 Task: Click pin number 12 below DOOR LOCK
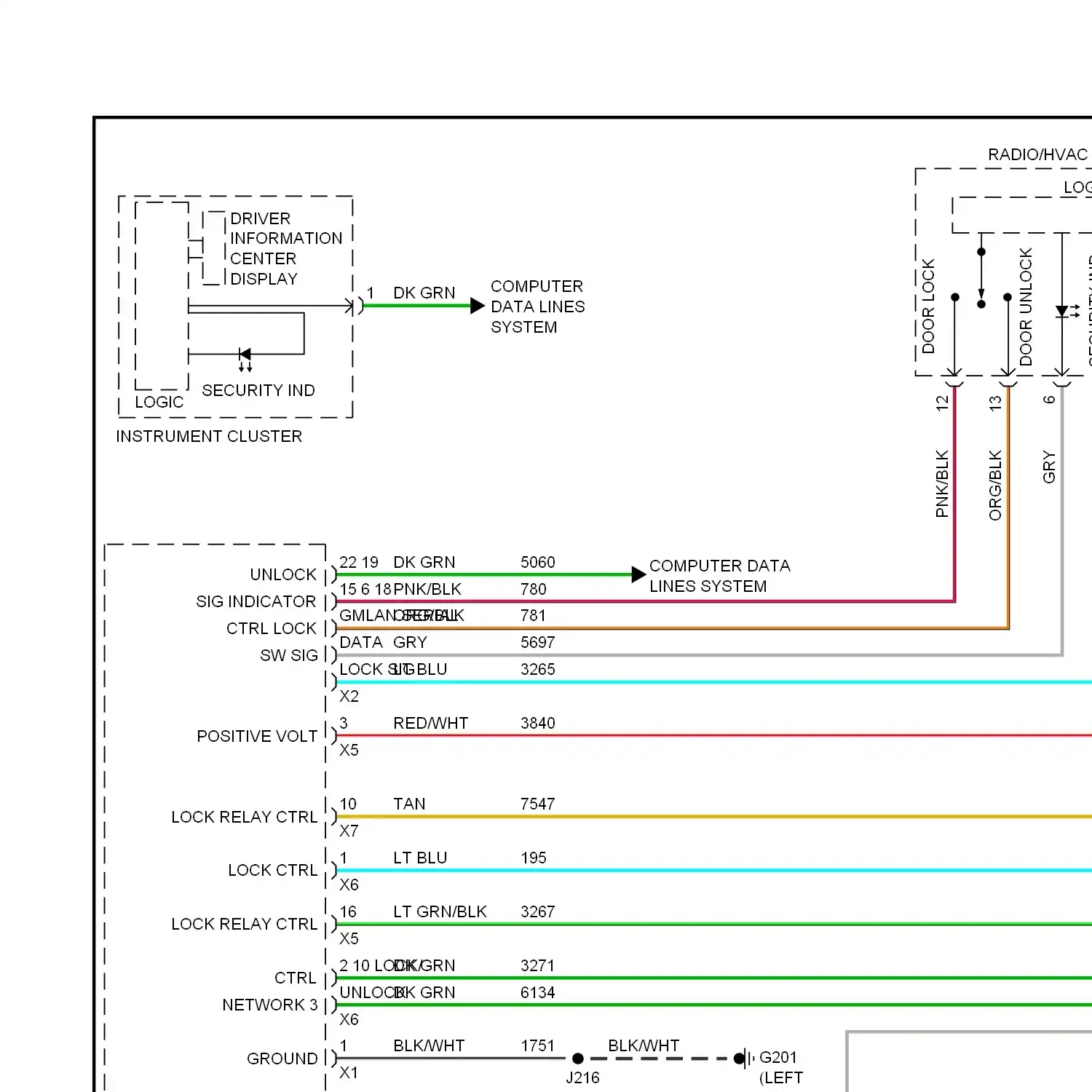point(942,403)
